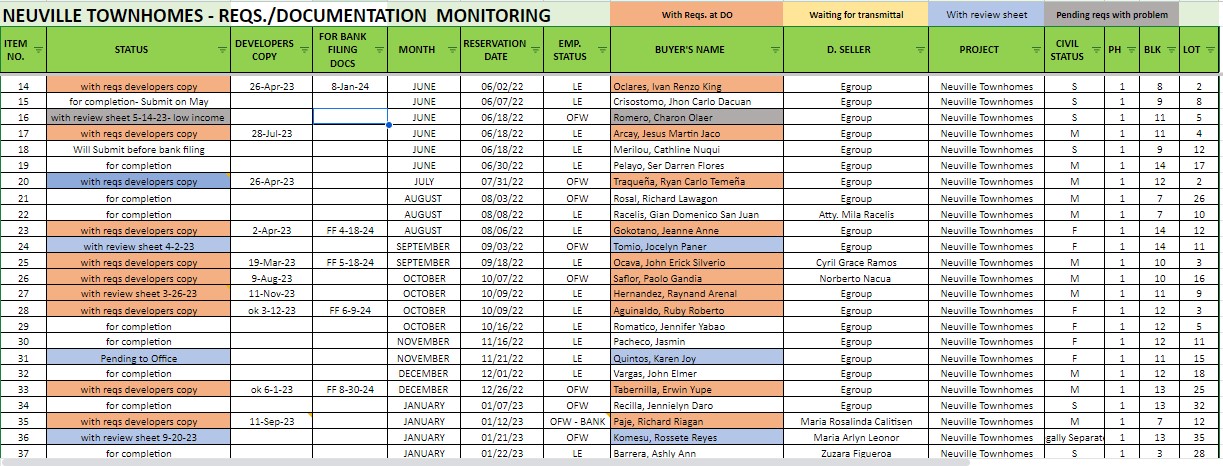Viewport: 1223px width, 466px height.
Task: Open filter dropdown on ITEM NO. column
Action: 39,49
